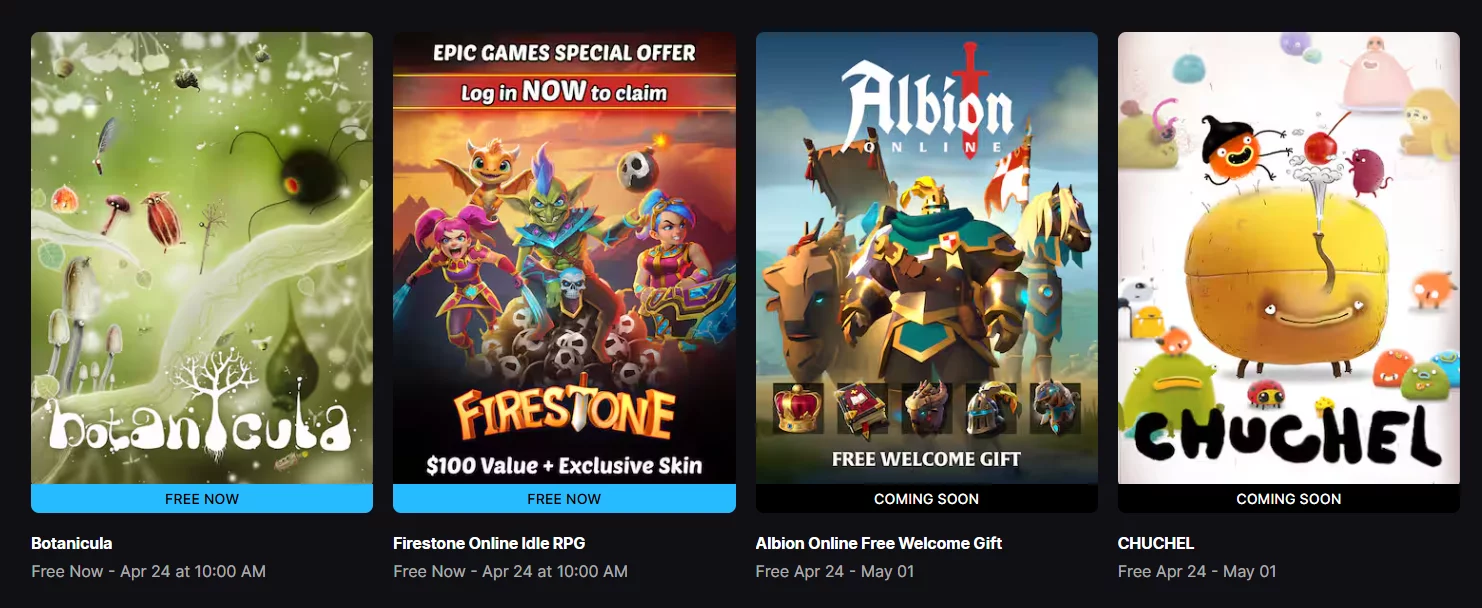Screen dimensions: 1482x608
Task: Open the Firestone Online Idle RPG title link
Action: (x=489, y=543)
